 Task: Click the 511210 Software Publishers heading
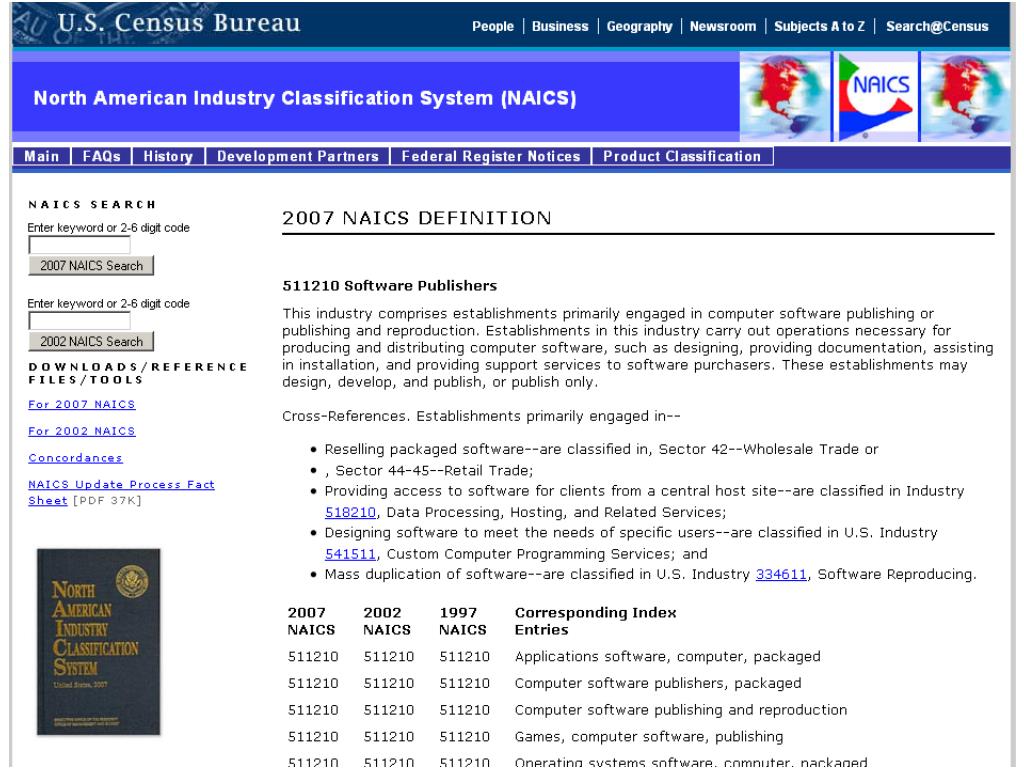[x=389, y=285]
